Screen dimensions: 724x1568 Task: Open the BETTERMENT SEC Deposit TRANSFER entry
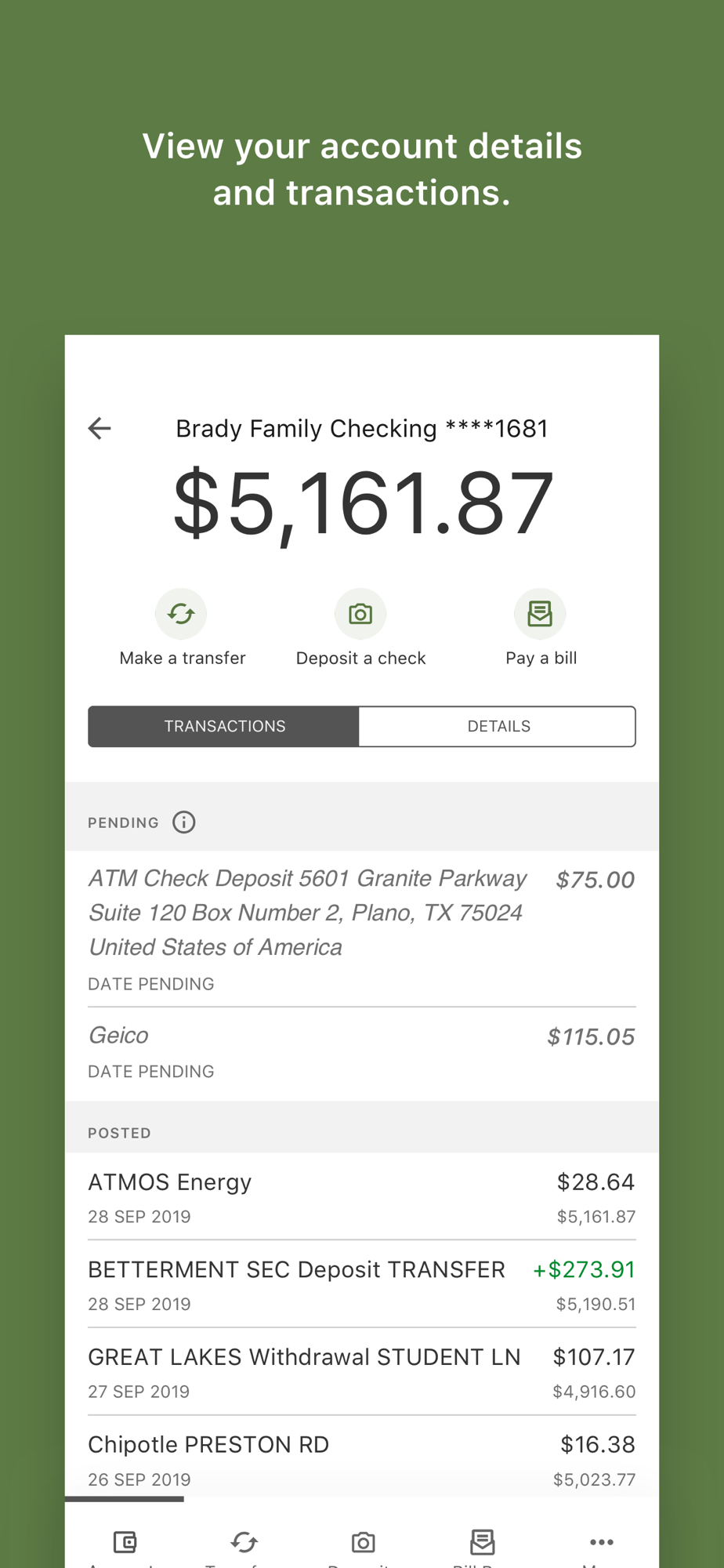(x=362, y=1284)
